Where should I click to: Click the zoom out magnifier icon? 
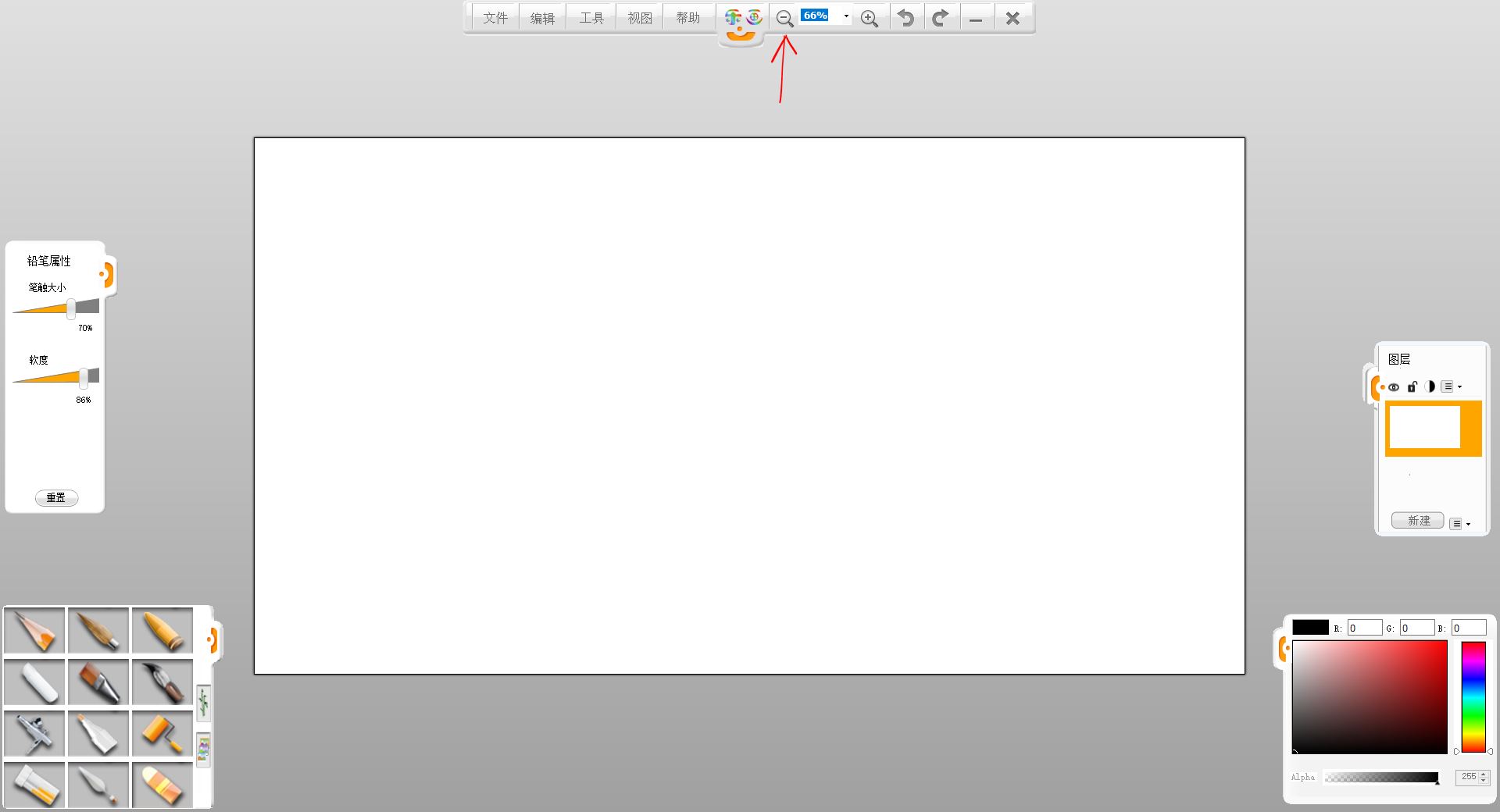(x=784, y=19)
